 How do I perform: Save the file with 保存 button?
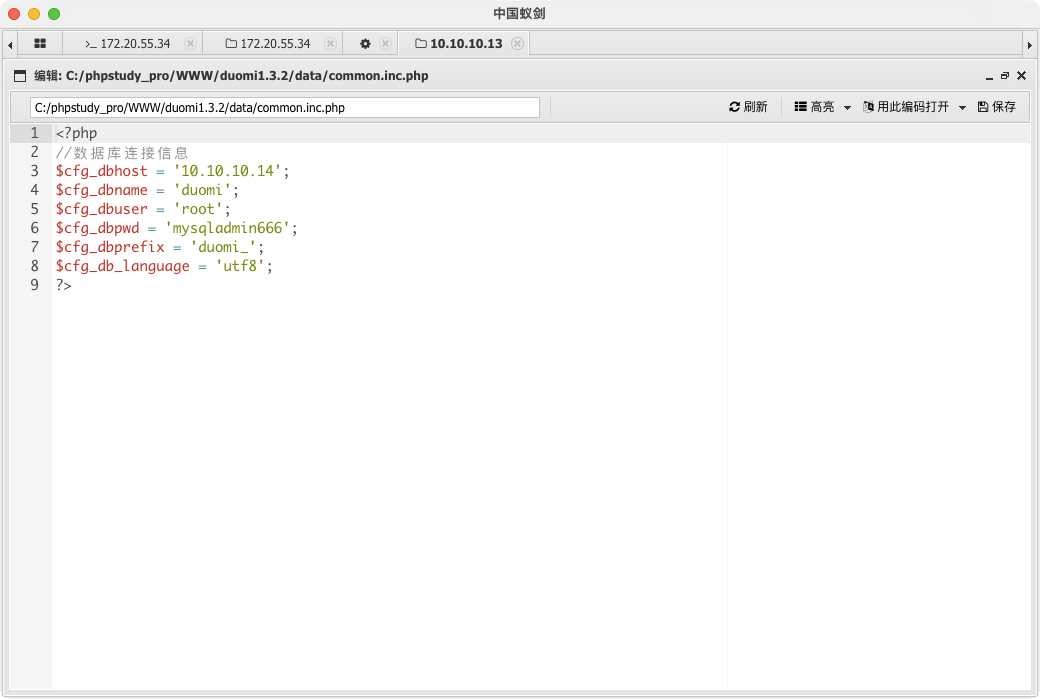pyautogui.click(x=996, y=107)
